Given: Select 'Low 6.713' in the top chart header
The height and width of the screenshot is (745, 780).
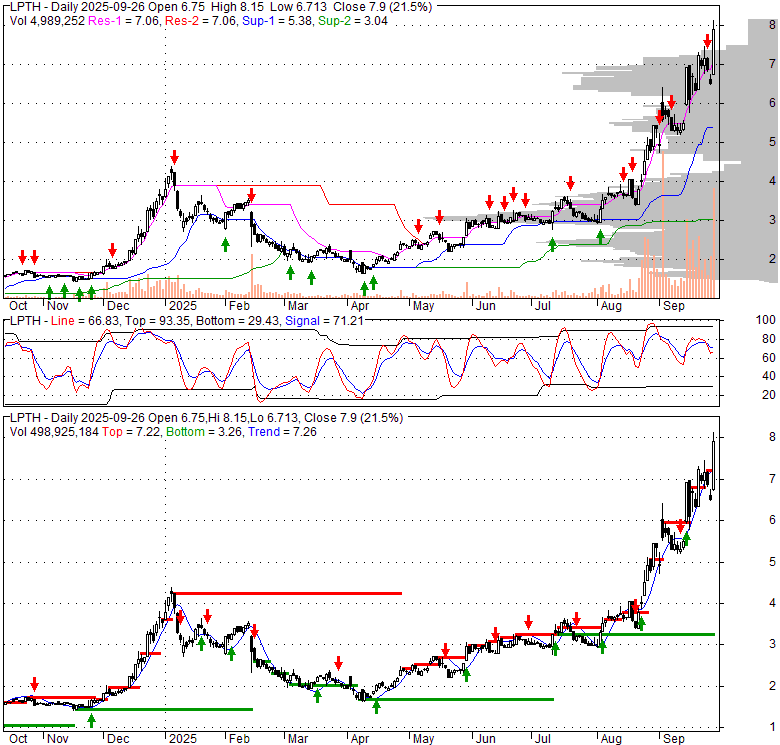Looking at the screenshot, I should click(298, 7).
